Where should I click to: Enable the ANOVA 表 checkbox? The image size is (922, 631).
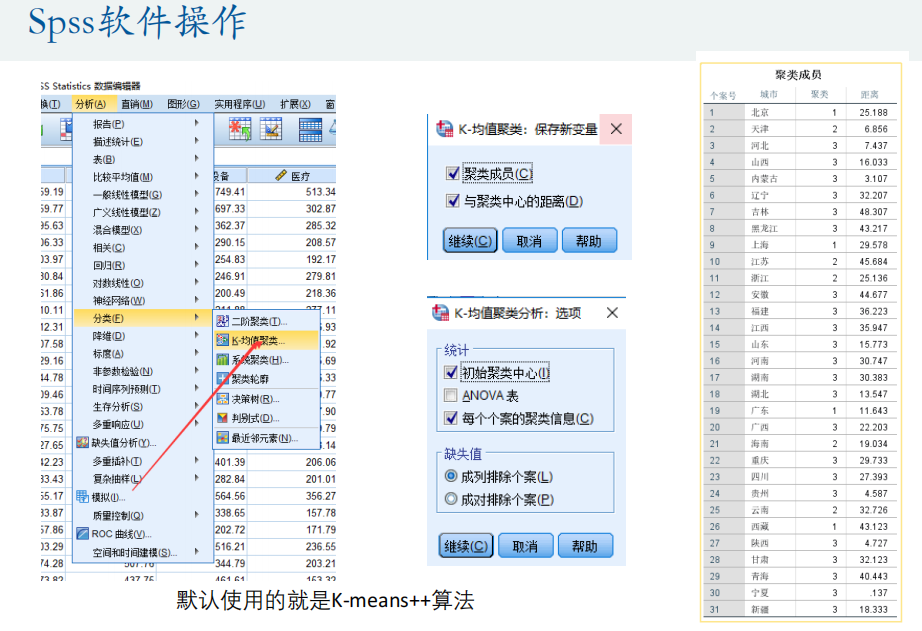point(451,395)
